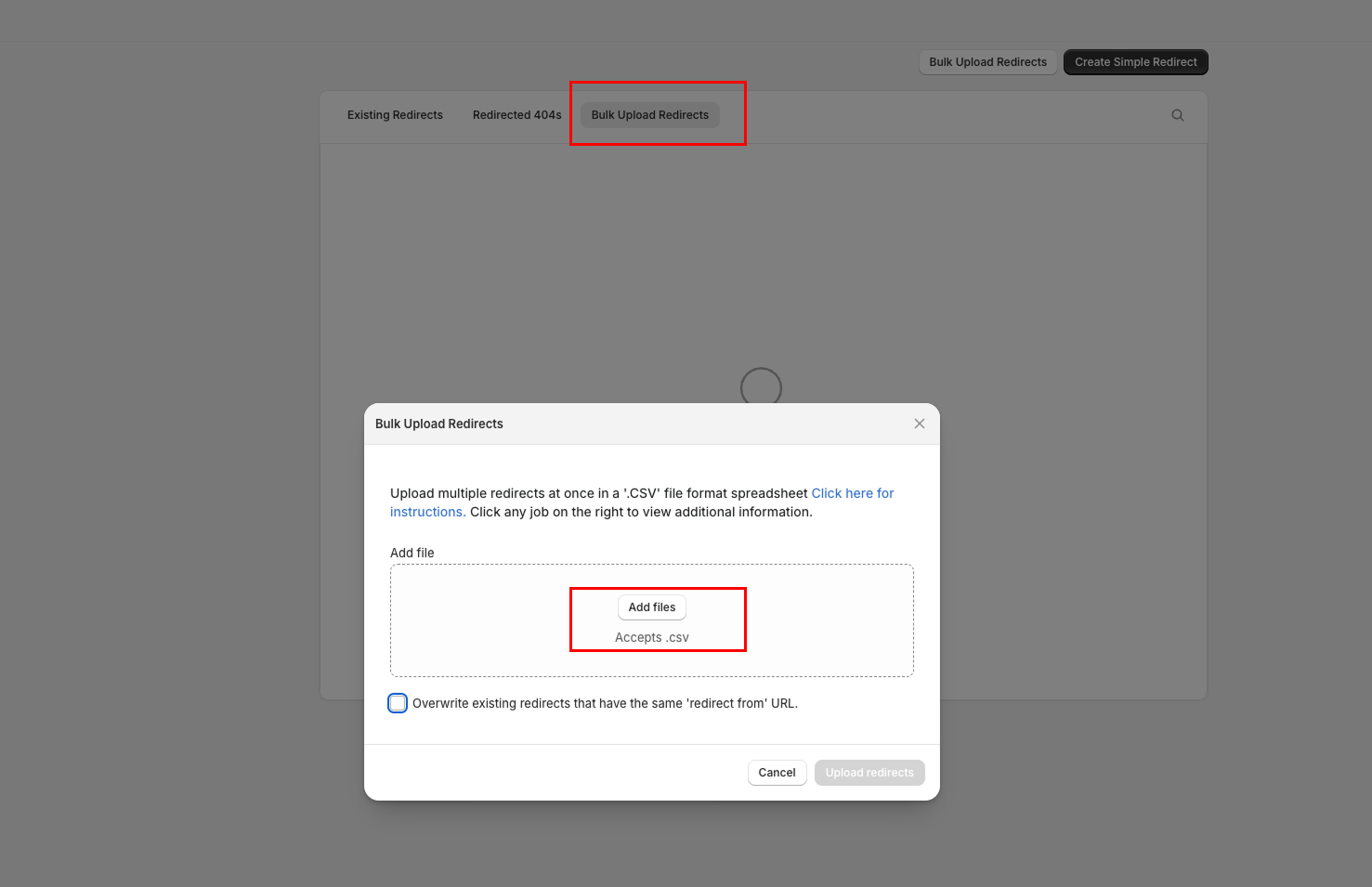Click the 'Accepts .csv' text
This screenshot has width=1372, height=887.
[x=652, y=637]
